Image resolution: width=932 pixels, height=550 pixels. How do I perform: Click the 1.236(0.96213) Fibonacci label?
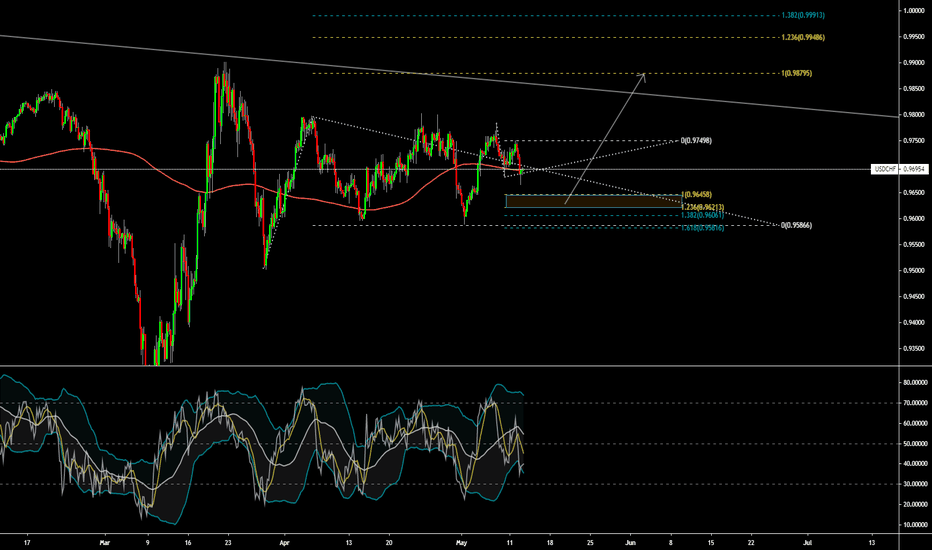click(x=703, y=207)
